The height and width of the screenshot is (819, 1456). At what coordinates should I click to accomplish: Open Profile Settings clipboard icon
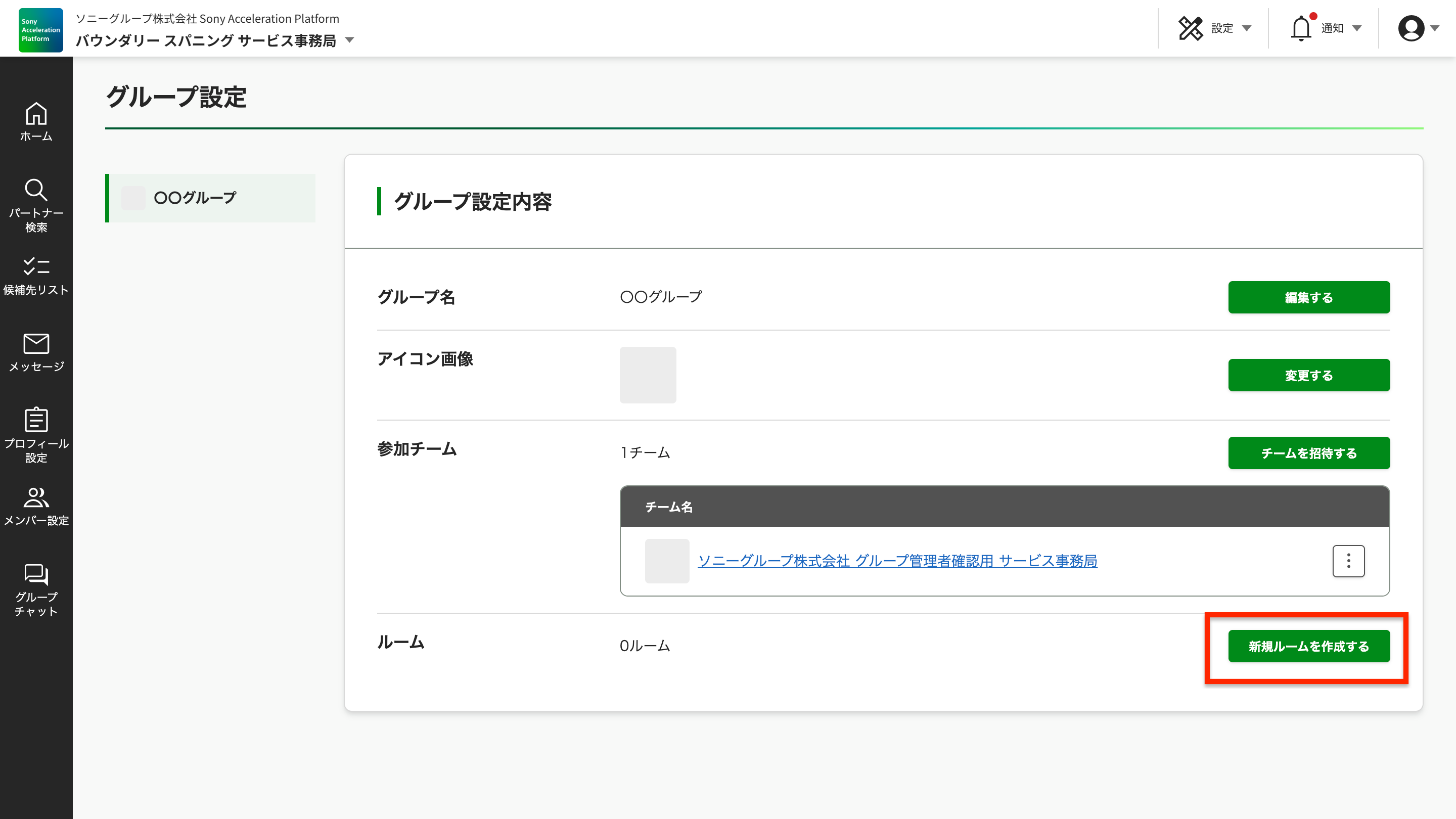coord(36,420)
